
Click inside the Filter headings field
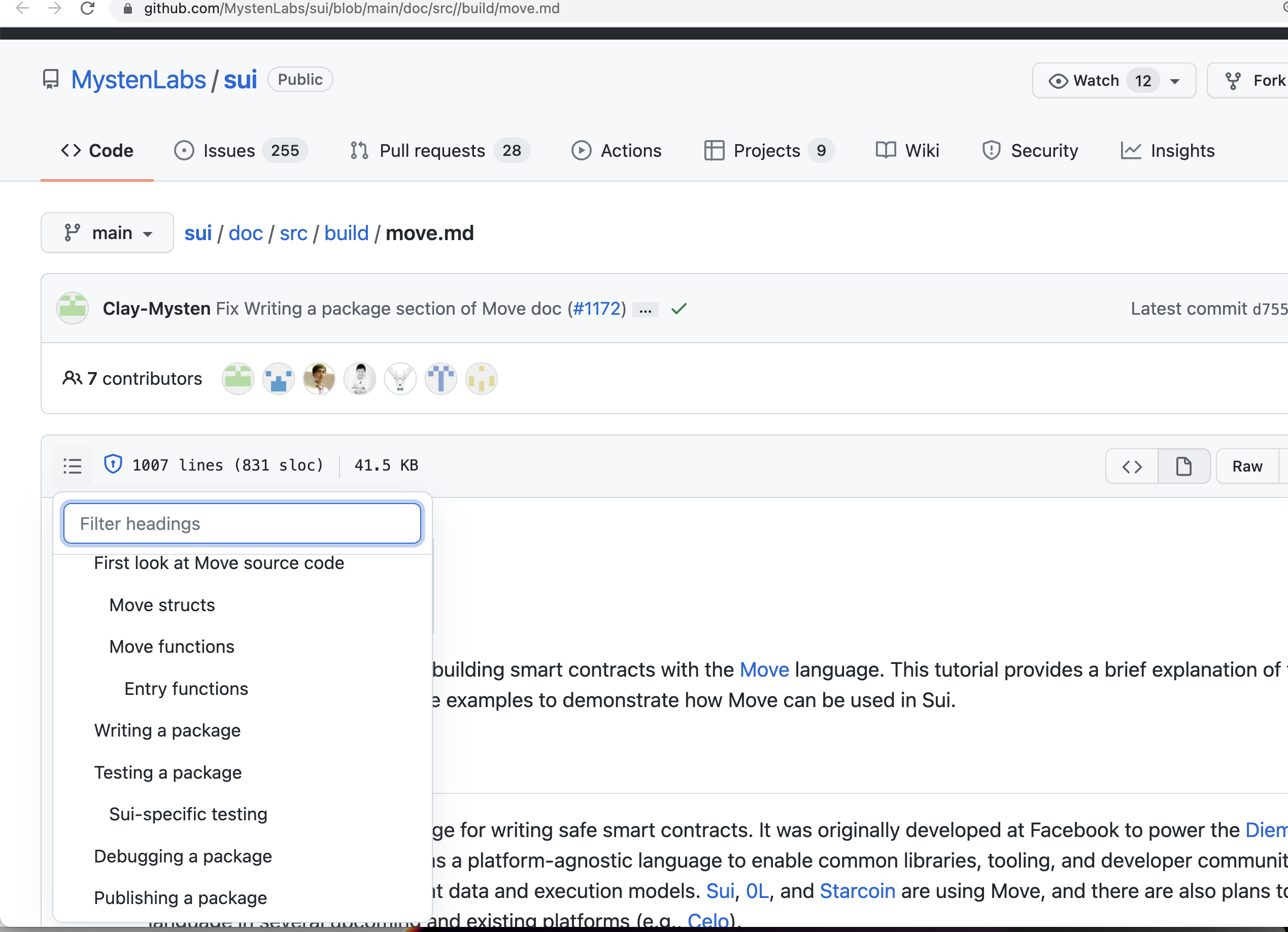[x=242, y=523]
